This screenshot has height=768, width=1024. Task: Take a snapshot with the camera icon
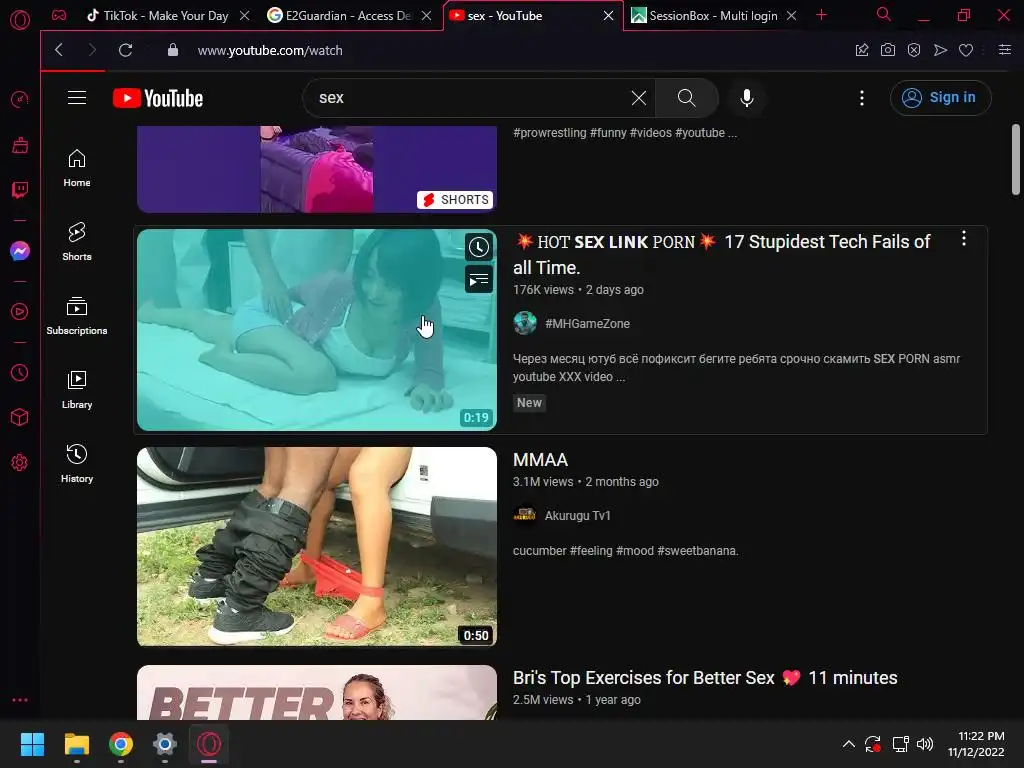click(888, 50)
